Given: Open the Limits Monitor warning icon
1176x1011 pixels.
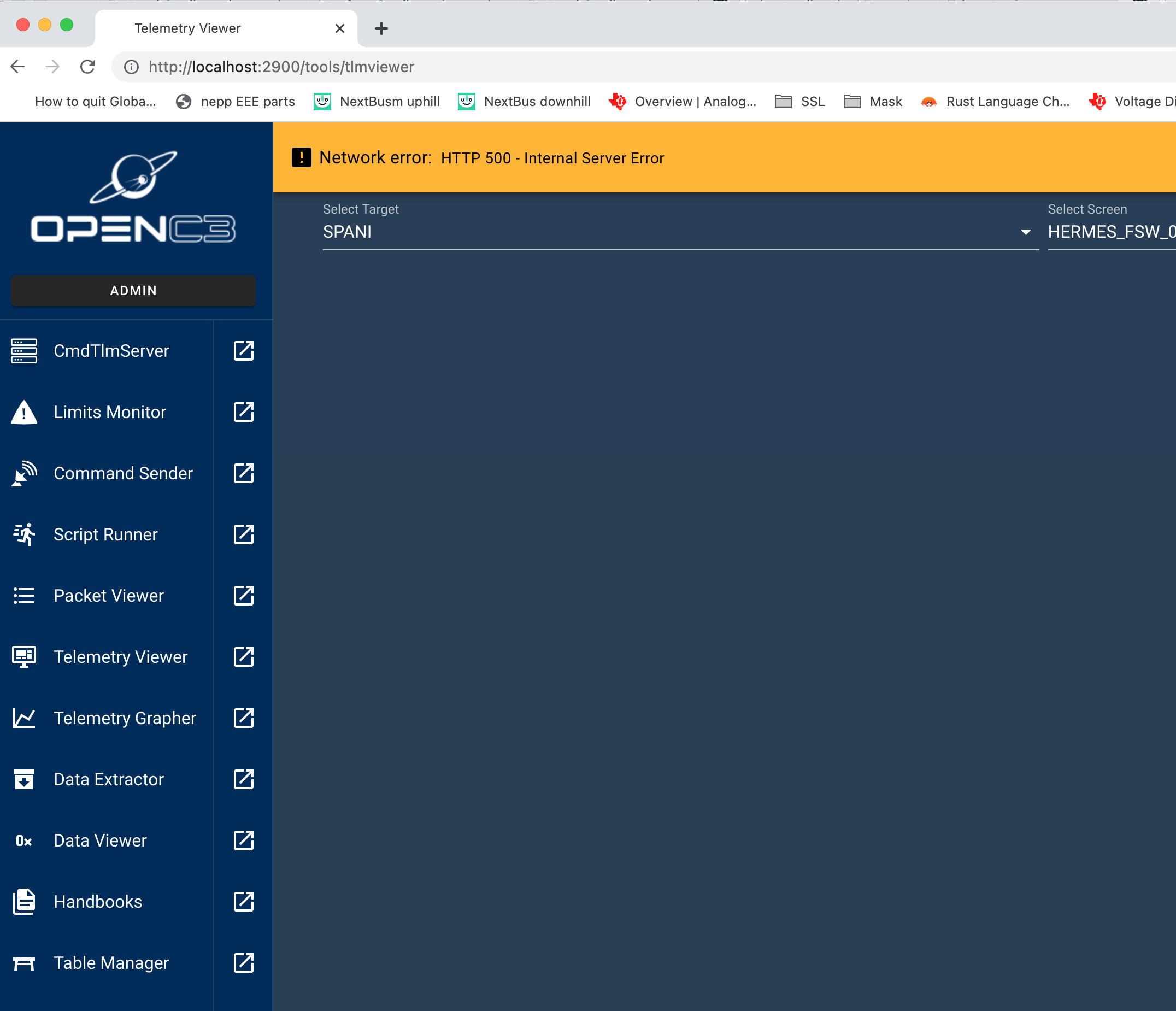Looking at the screenshot, I should tap(23, 412).
